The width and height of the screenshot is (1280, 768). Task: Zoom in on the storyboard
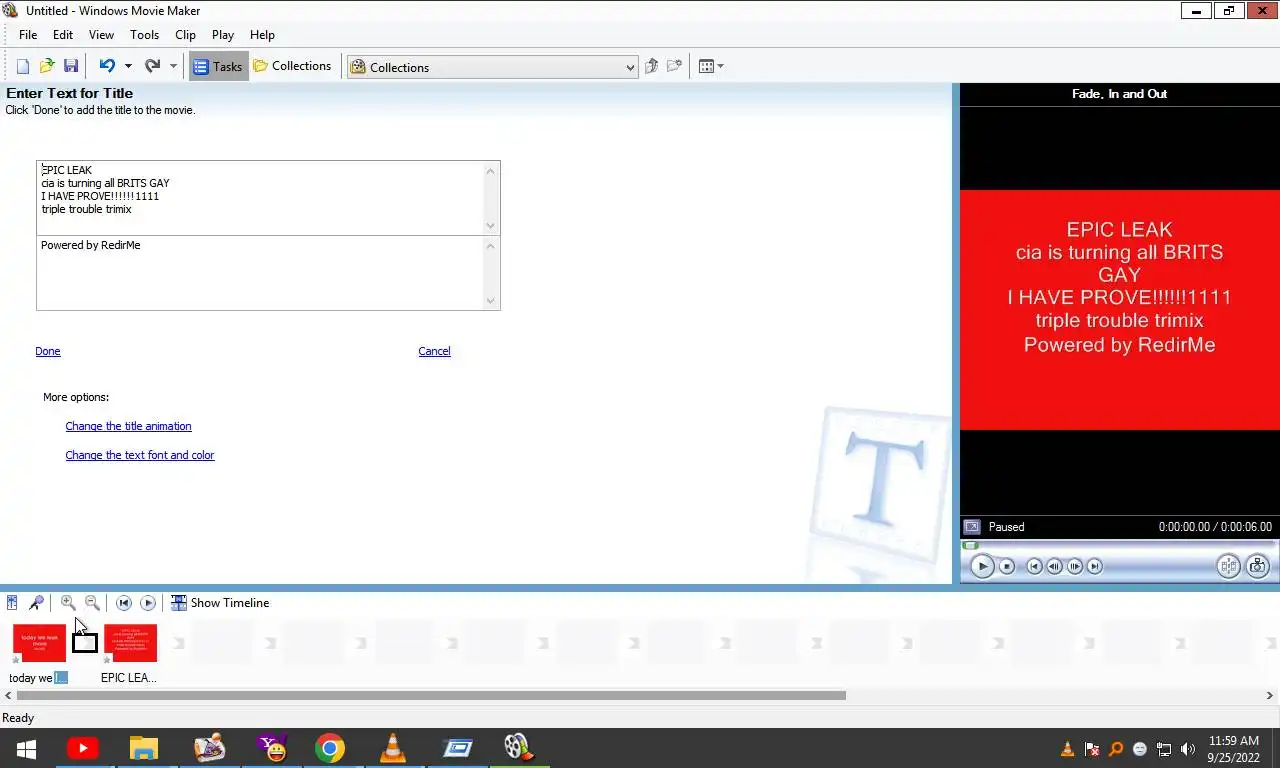[x=68, y=603]
